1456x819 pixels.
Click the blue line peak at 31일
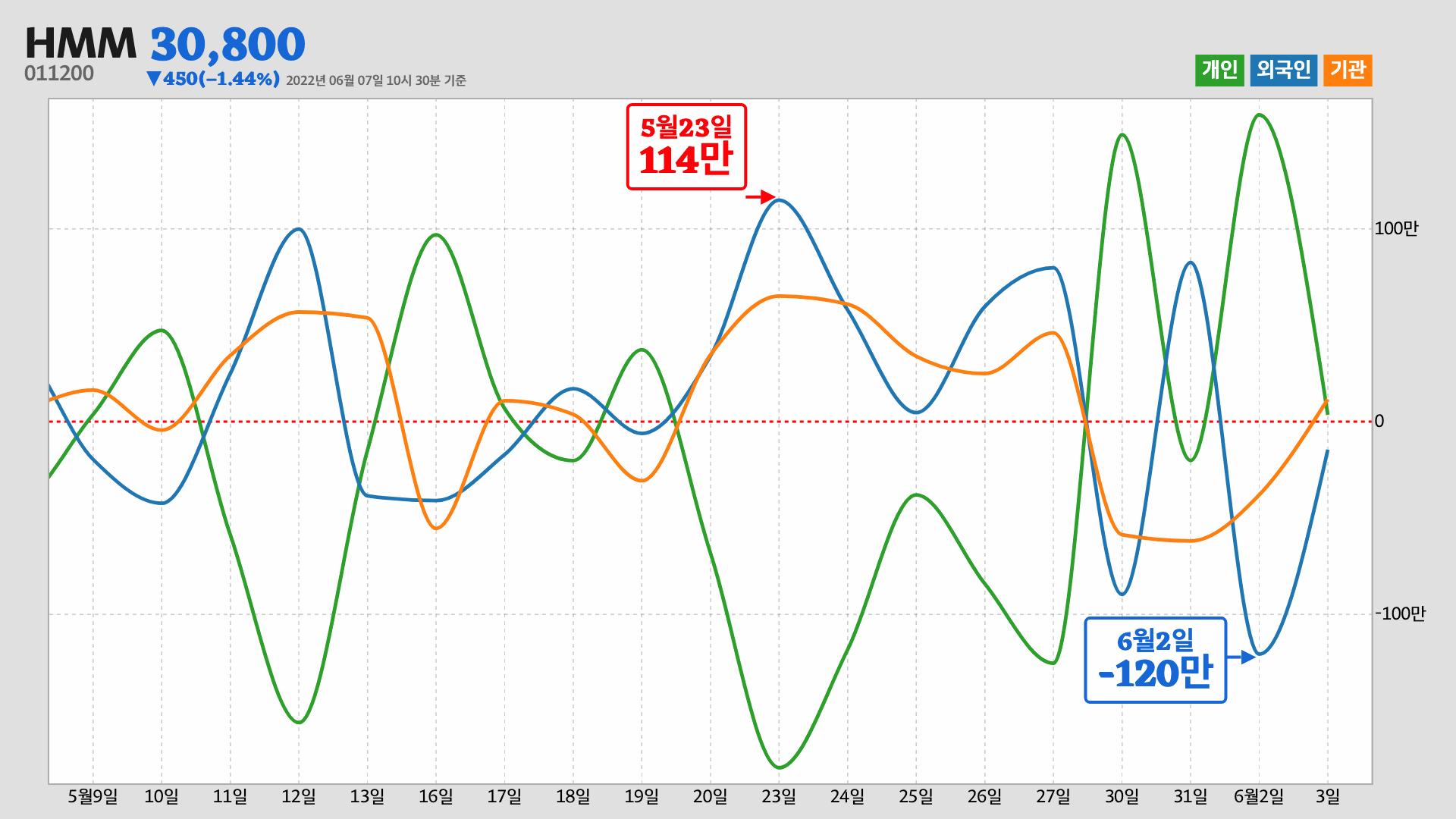click(x=1191, y=262)
